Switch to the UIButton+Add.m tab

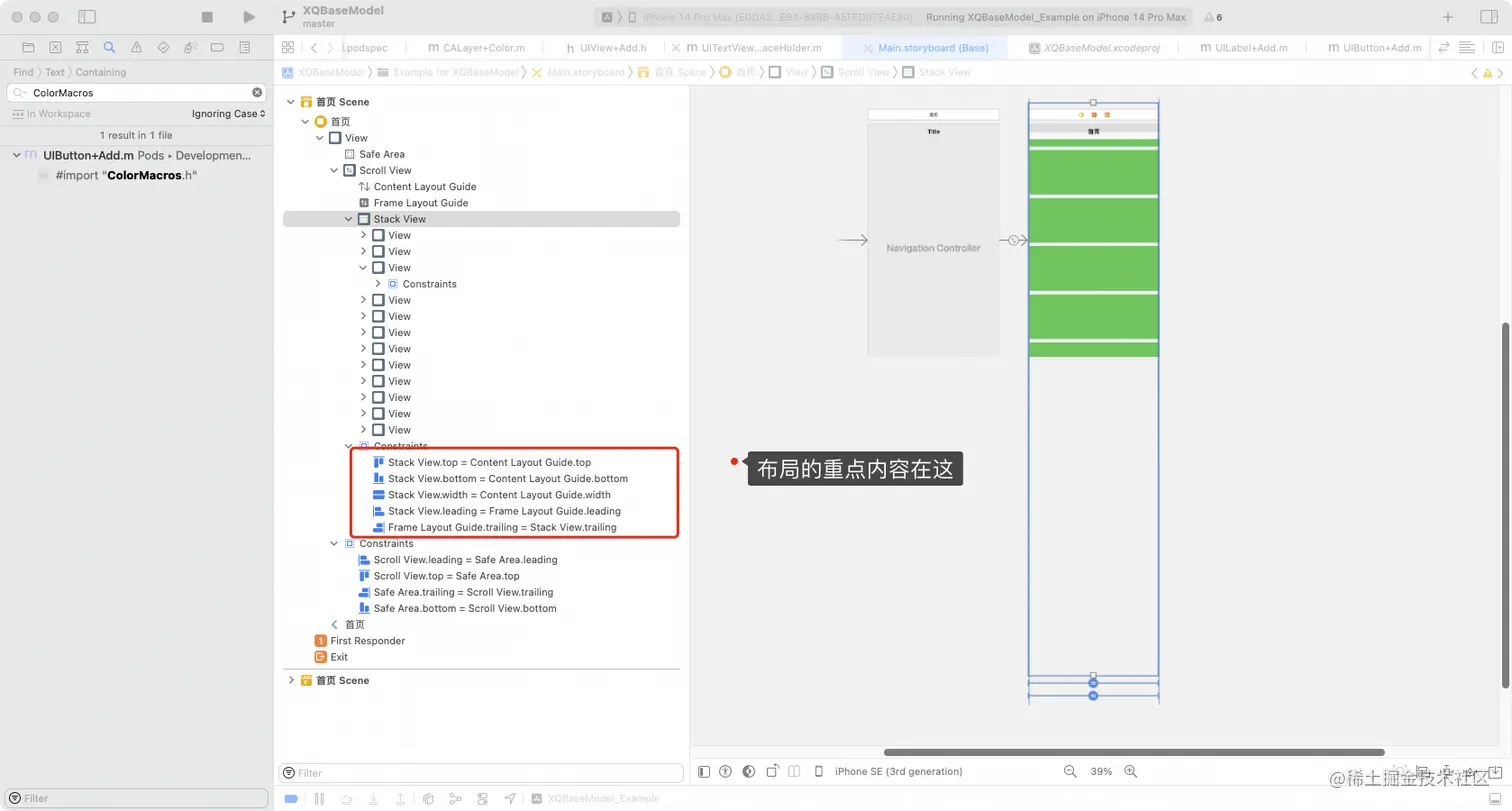tap(1374, 47)
